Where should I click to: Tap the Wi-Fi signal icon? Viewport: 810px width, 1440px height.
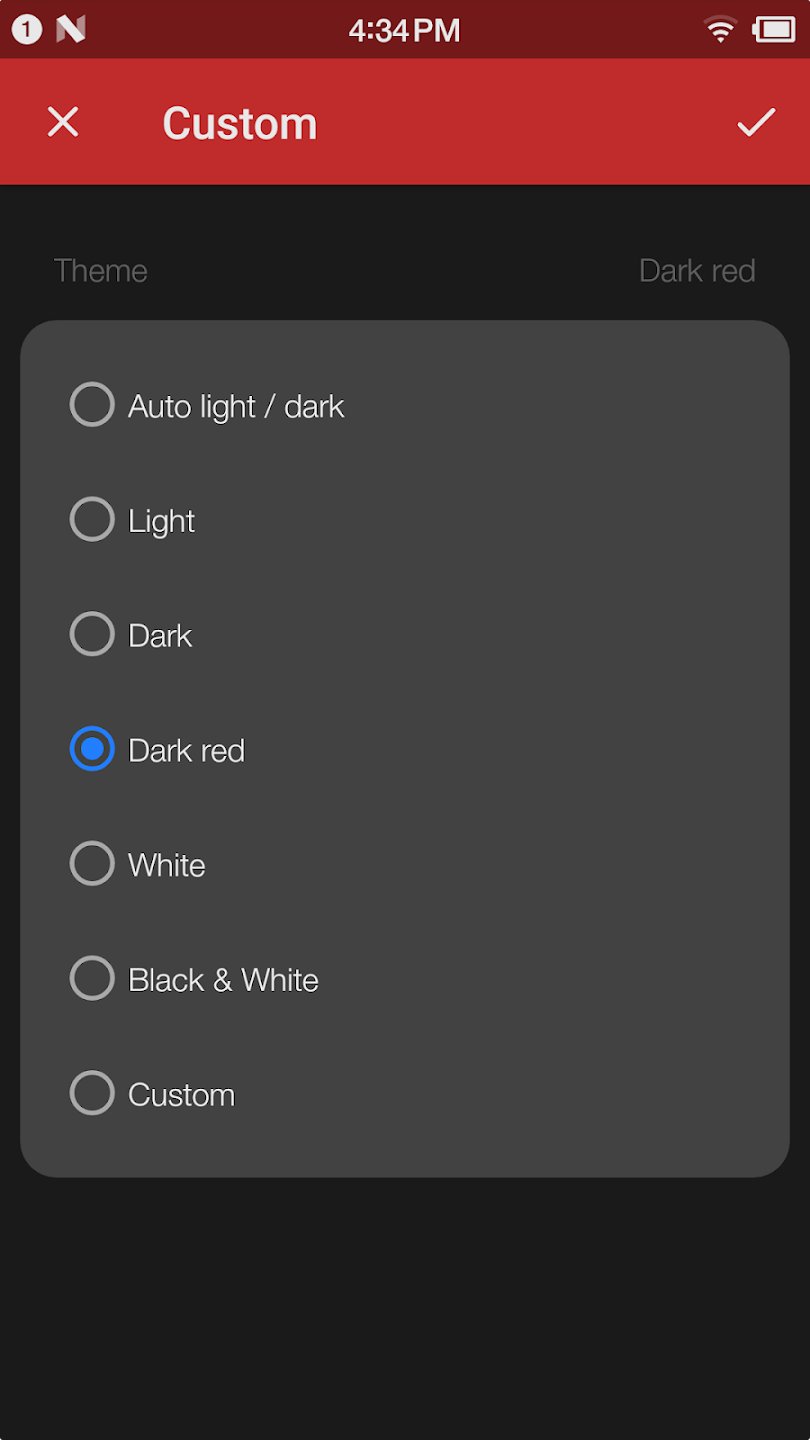(x=719, y=29)
